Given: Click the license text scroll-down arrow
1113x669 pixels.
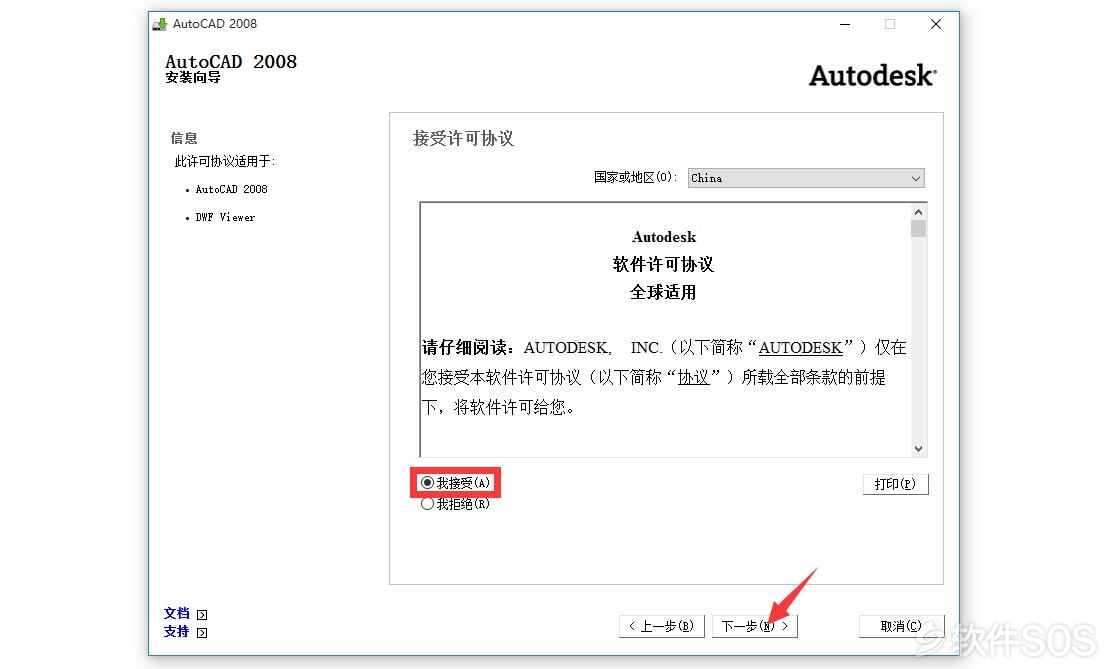Looking at the screenshot, I should pos(919,449).
